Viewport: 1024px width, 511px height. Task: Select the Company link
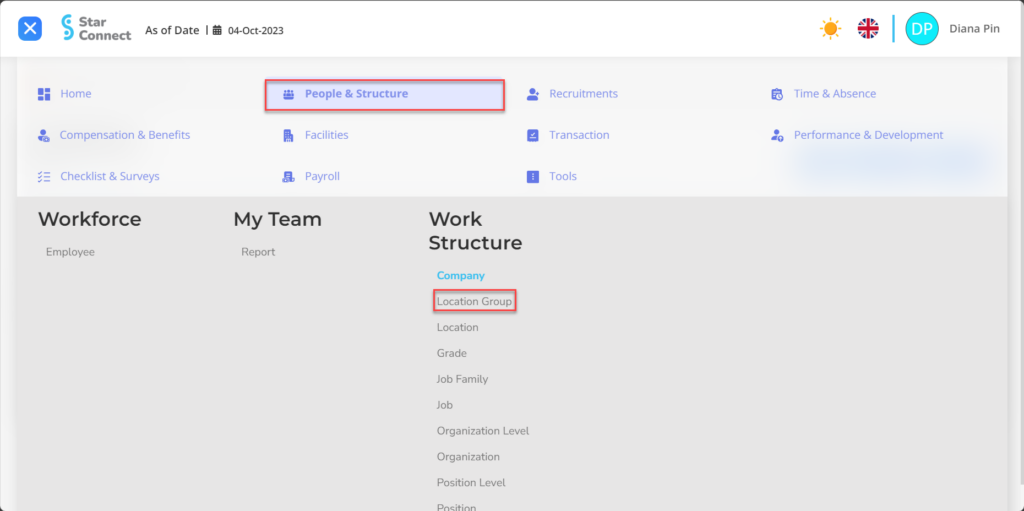tap(460, 276)
